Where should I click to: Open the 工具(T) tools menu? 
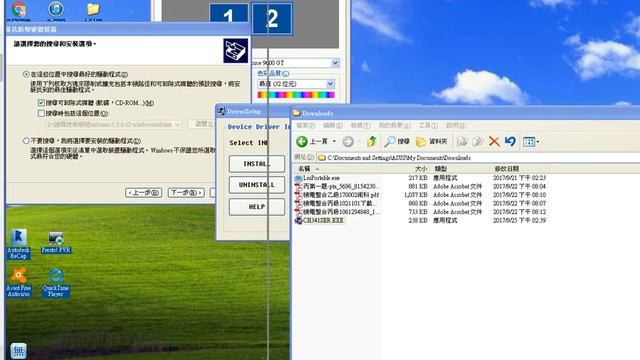[x=428, y=125]
